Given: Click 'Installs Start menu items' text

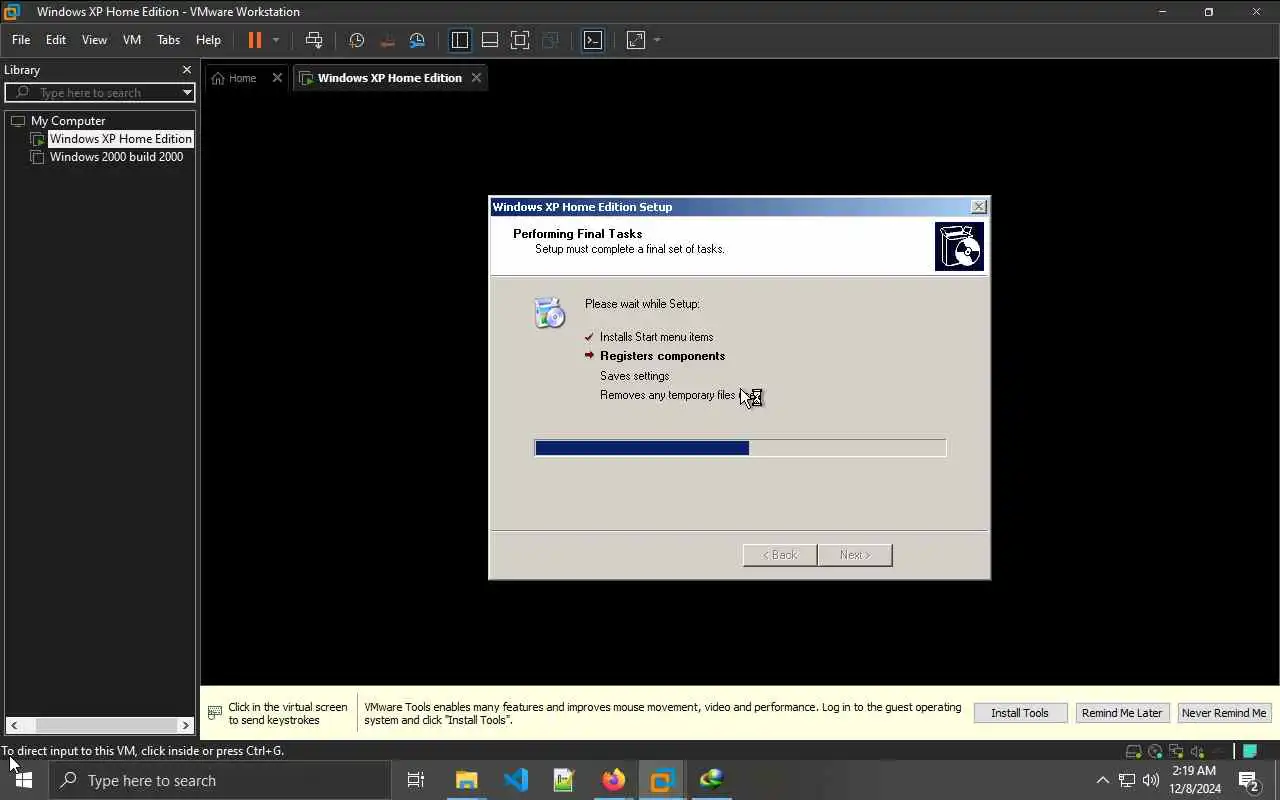Looking at the screenshot, I should click(x=656, y=337).
